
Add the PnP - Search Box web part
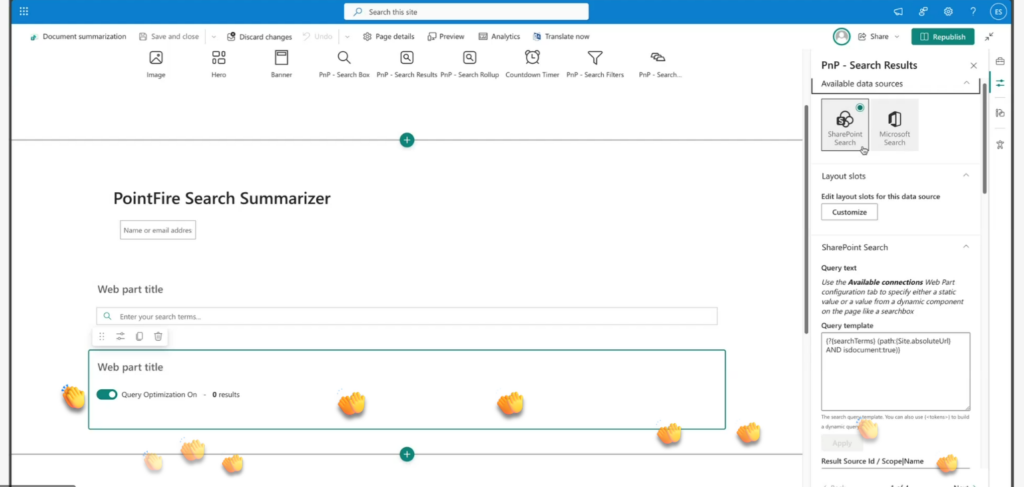344,64
